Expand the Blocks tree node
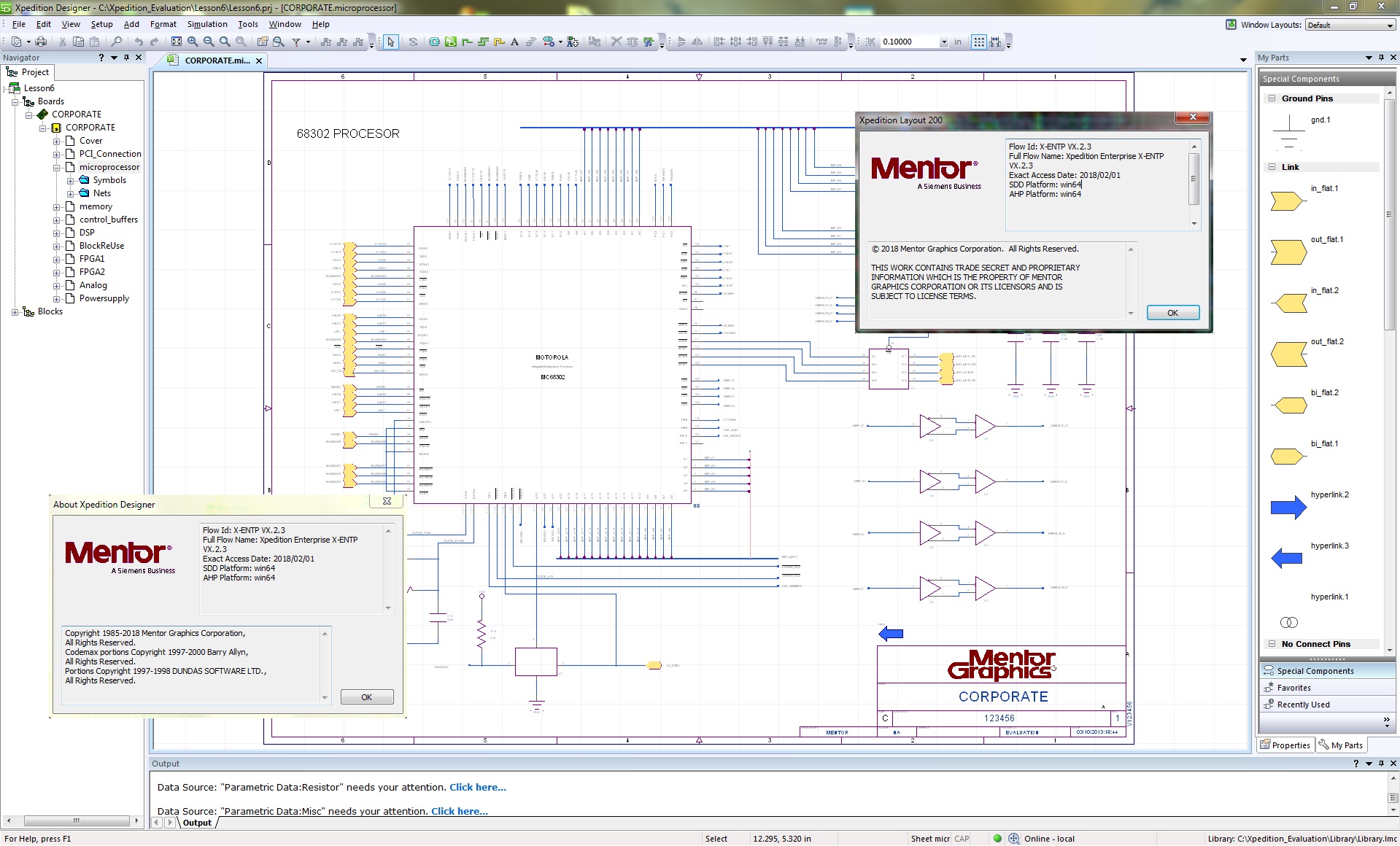 [x=15, y=312]
